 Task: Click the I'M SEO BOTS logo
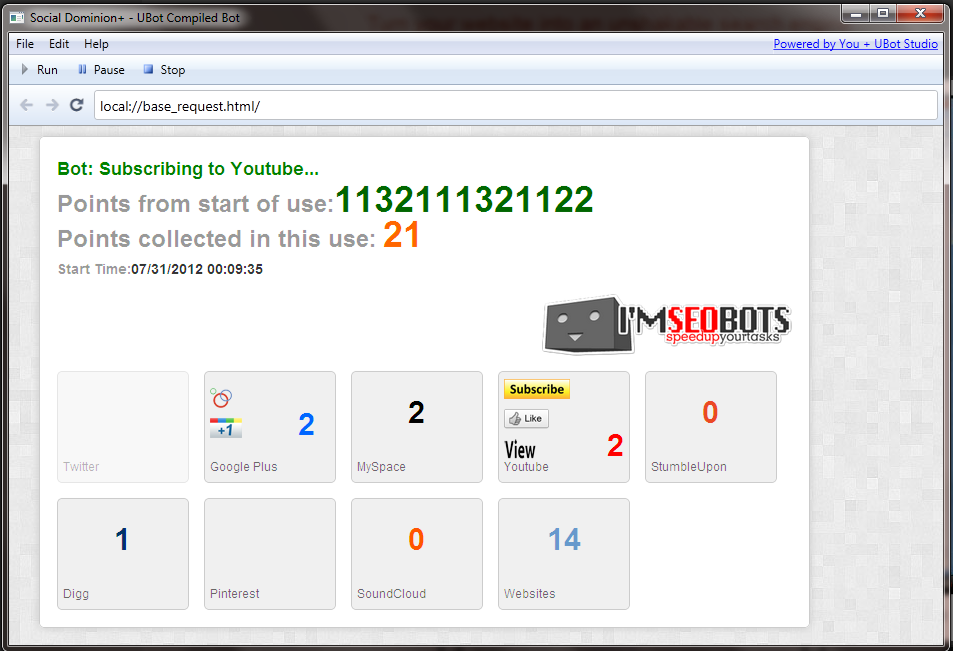pyautogui.click(x=667, y=325)
